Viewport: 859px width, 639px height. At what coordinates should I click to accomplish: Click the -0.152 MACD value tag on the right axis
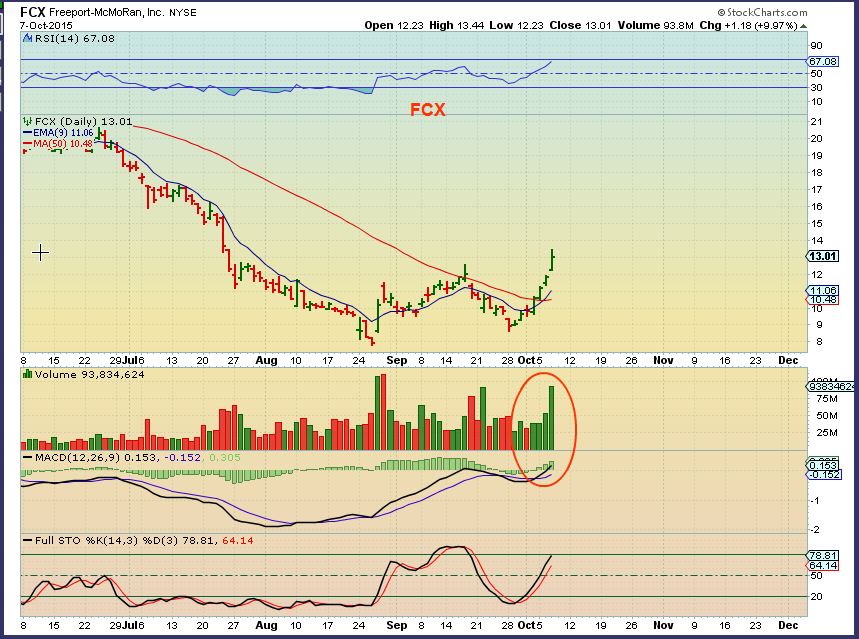coord(824,475)
